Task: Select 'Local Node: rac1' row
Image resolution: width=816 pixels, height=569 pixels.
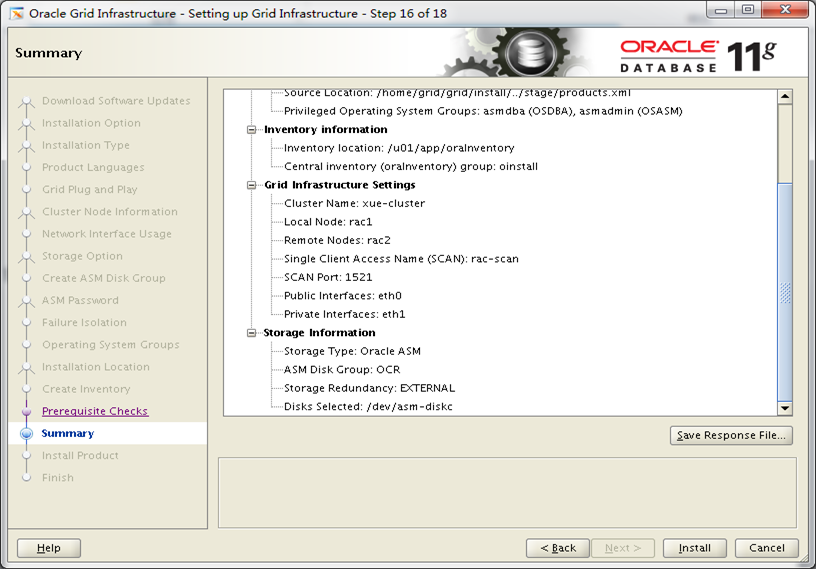Action: click(328, 222)
